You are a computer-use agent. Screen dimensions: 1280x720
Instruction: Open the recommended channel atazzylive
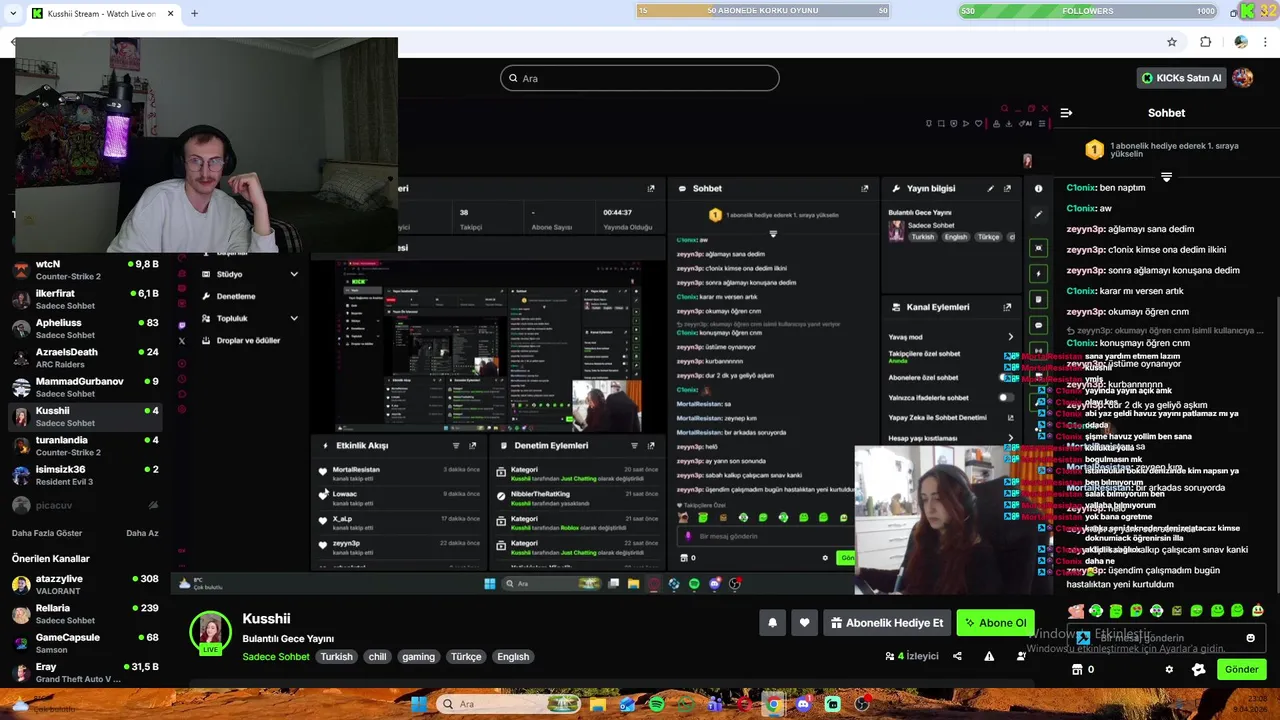(85, 585)
